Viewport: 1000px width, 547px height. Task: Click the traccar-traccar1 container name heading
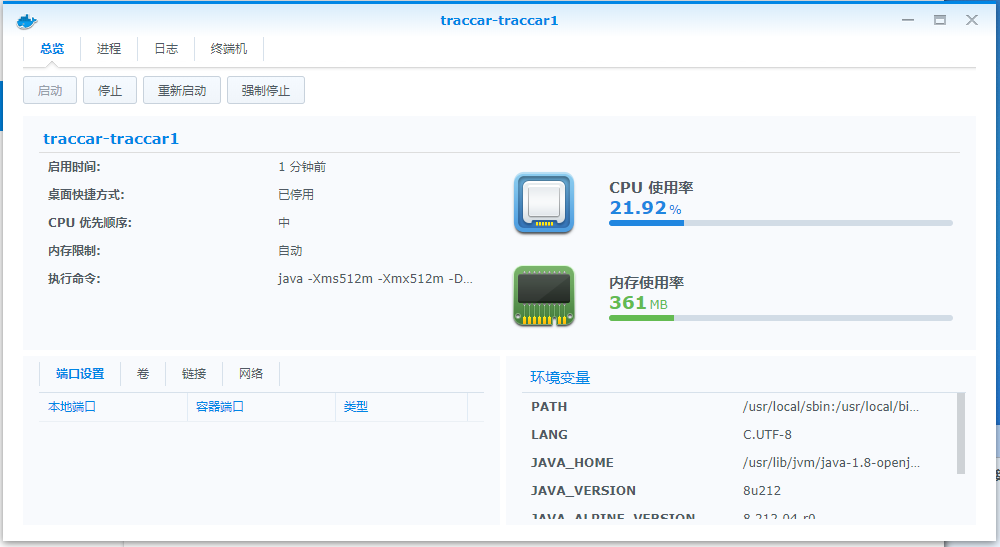click(111, 139)
